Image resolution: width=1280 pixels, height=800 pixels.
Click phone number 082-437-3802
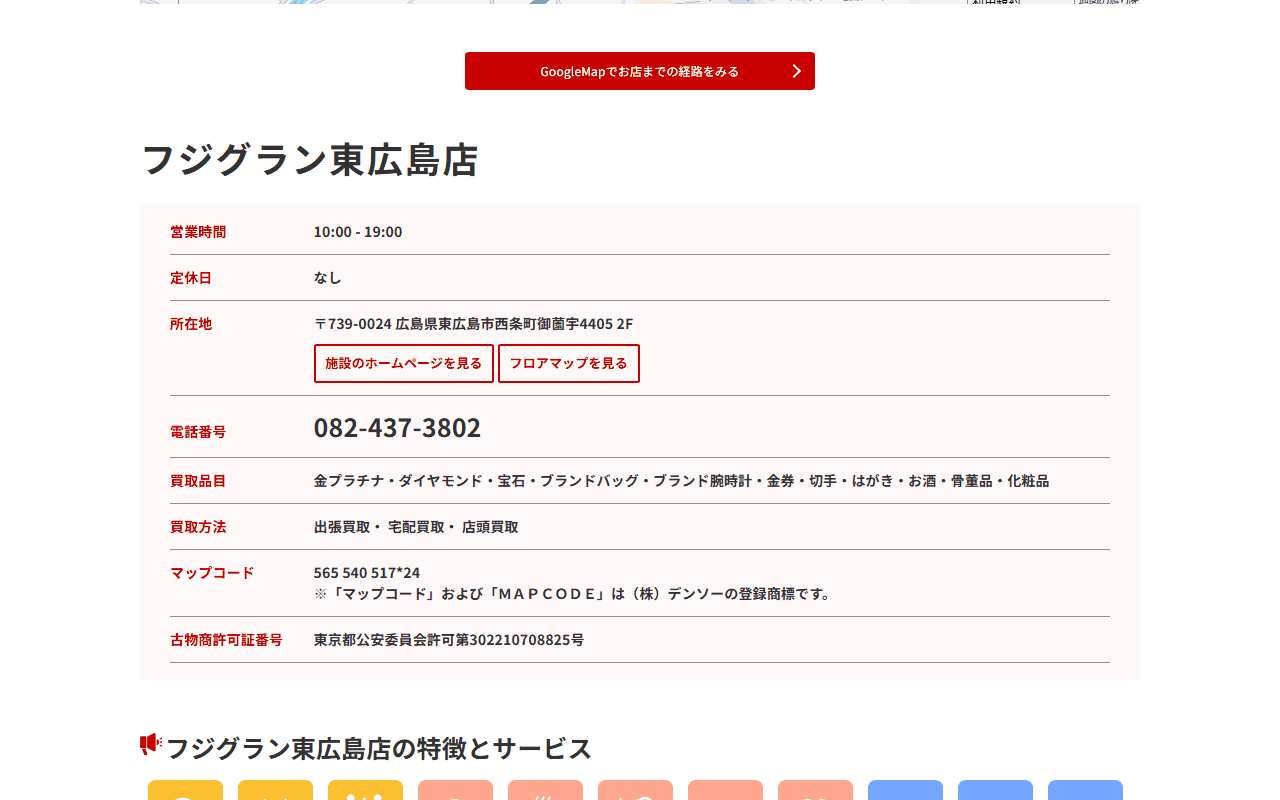[x=397, y=428]
